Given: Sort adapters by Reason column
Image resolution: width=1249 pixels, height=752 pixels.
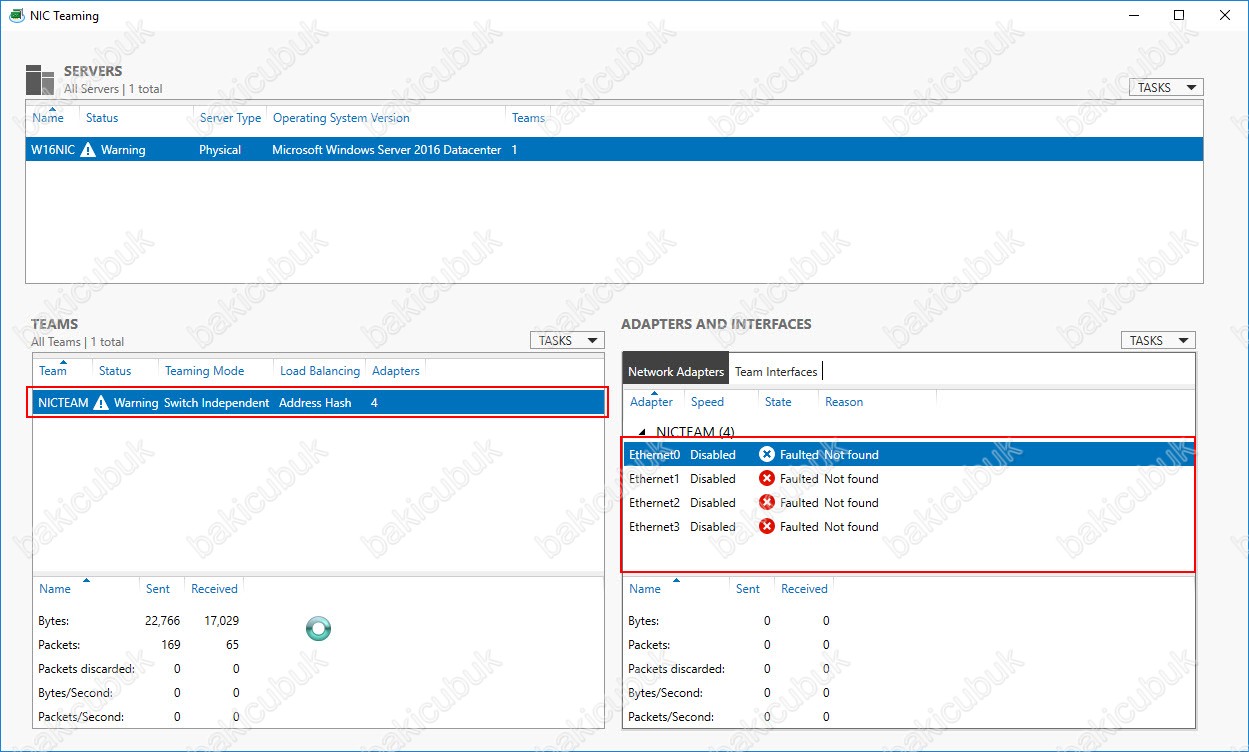Looking at the screenshot, I should [844, 402].
